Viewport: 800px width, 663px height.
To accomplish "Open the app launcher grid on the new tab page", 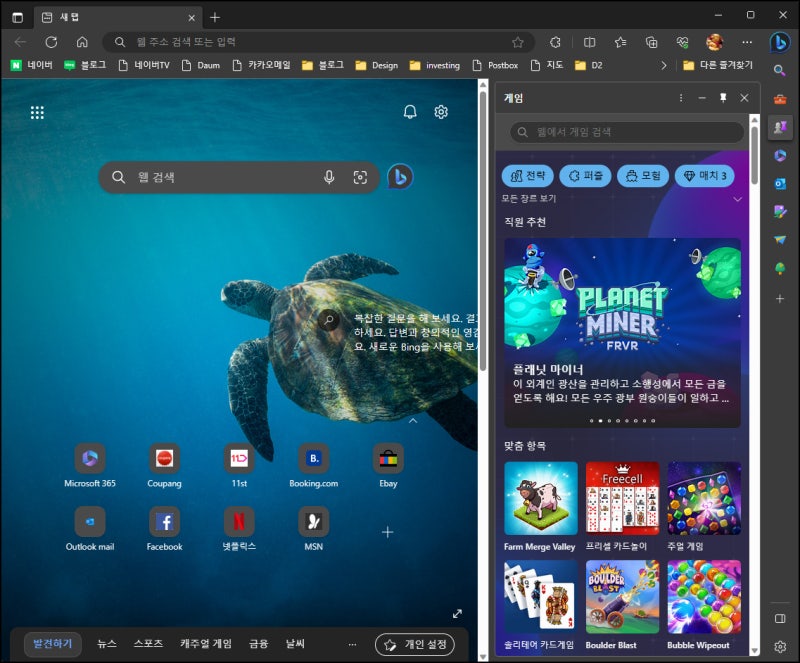I will tap(37, 112).
